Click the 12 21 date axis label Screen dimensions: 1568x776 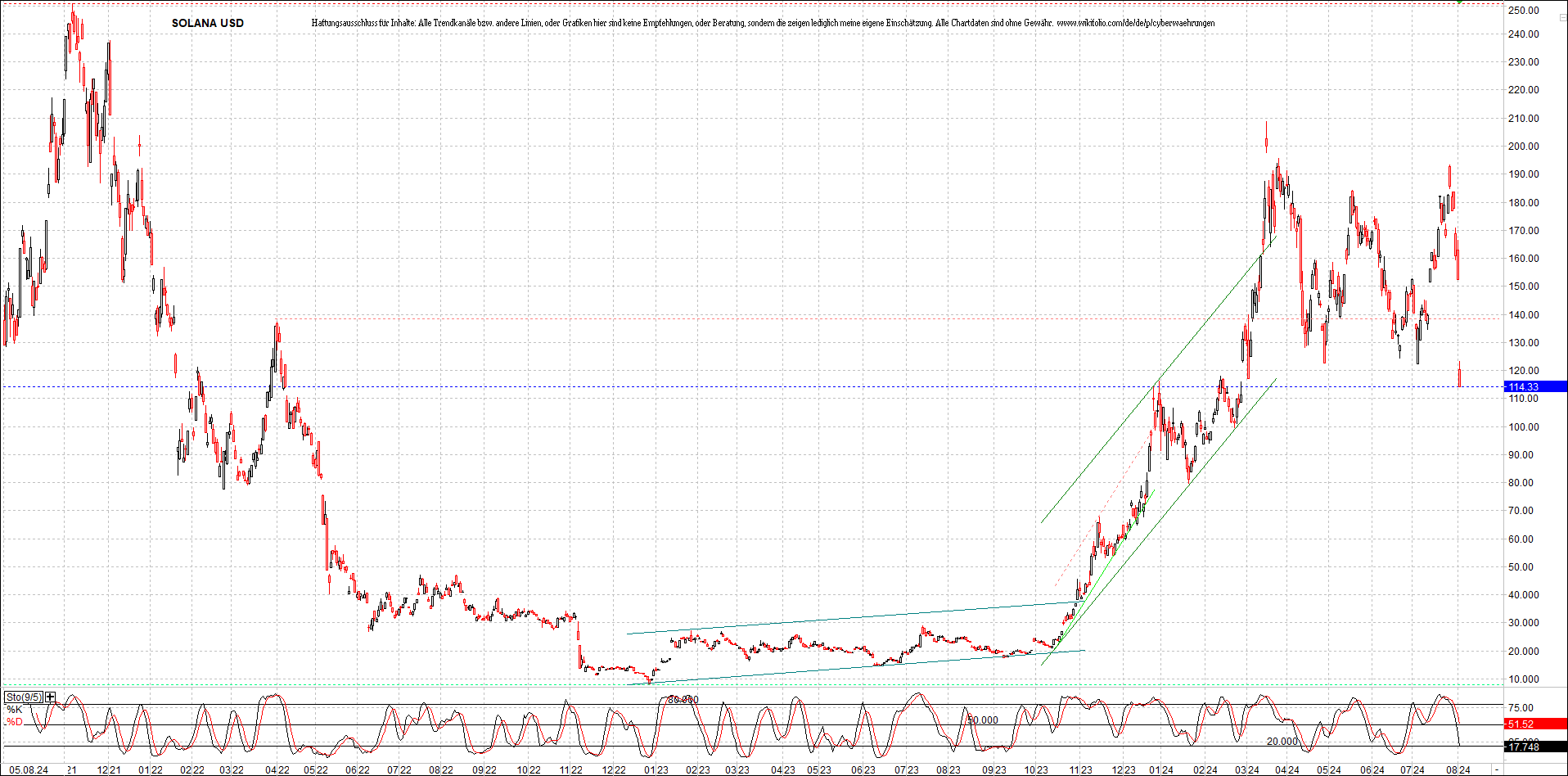point(109,770)
